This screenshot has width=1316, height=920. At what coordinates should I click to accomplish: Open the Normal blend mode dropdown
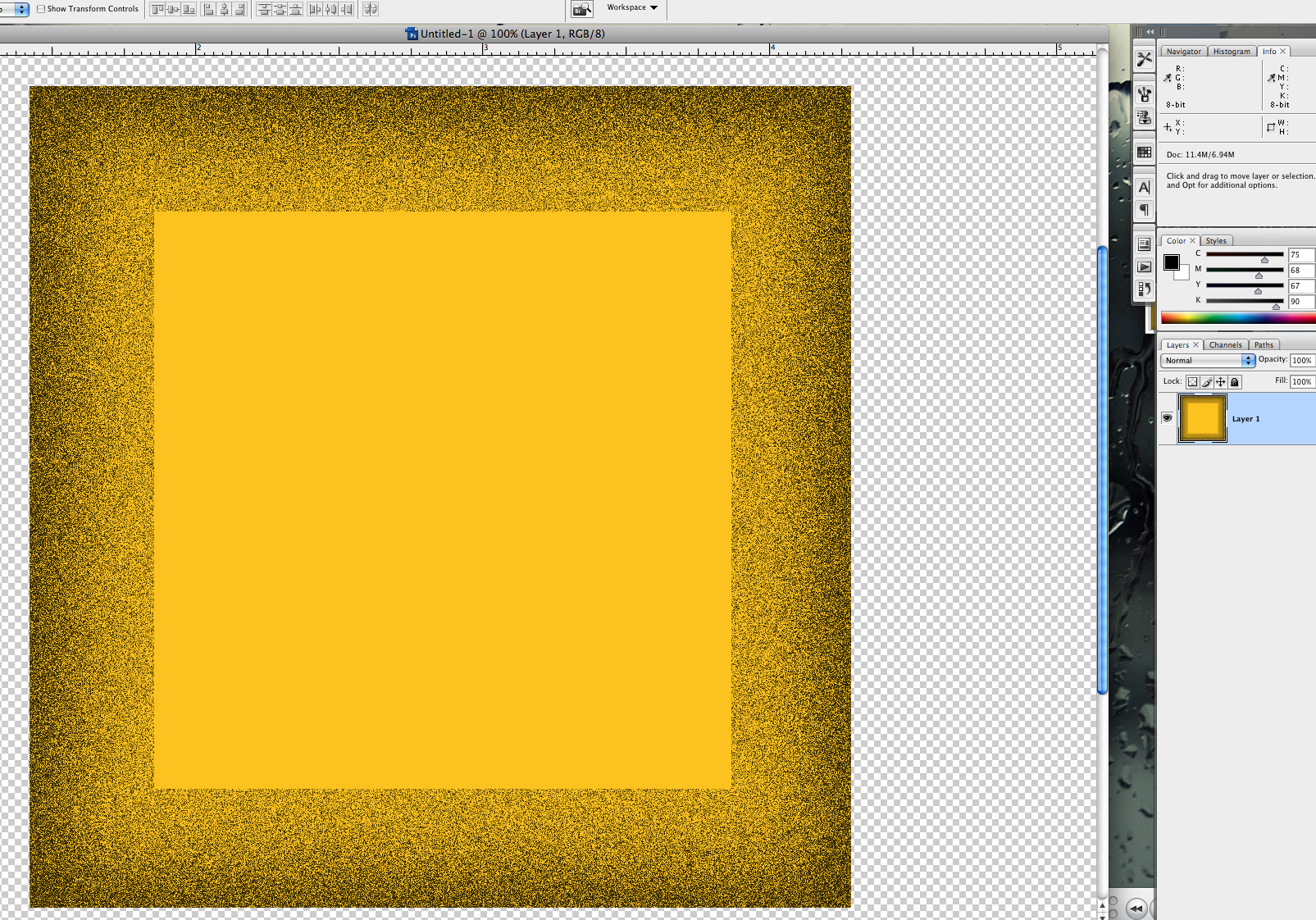click(1208, 361)
